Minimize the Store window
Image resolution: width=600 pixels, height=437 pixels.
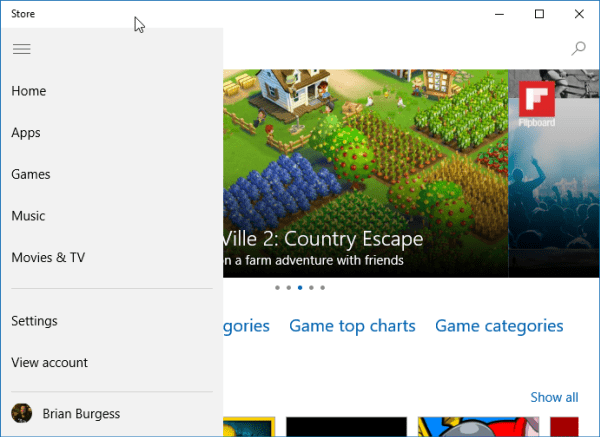(x=499, y=14)
